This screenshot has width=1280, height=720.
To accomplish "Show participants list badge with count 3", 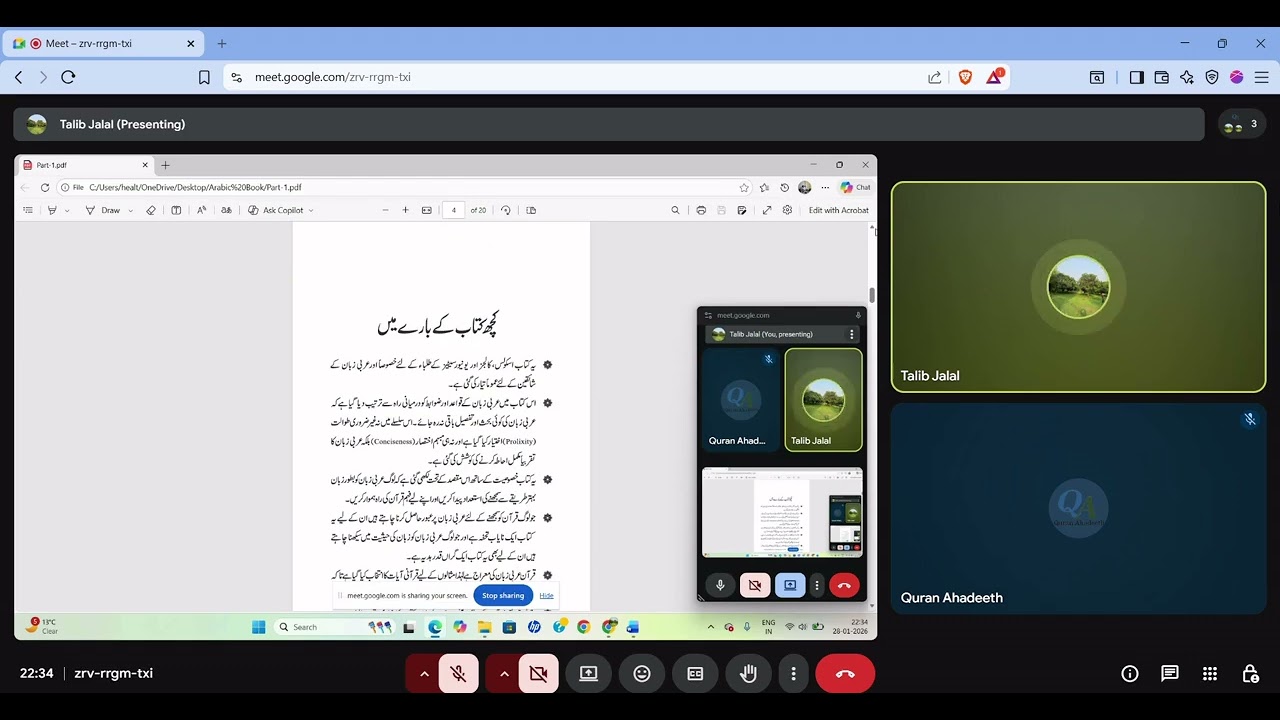I will [1242, 124].
